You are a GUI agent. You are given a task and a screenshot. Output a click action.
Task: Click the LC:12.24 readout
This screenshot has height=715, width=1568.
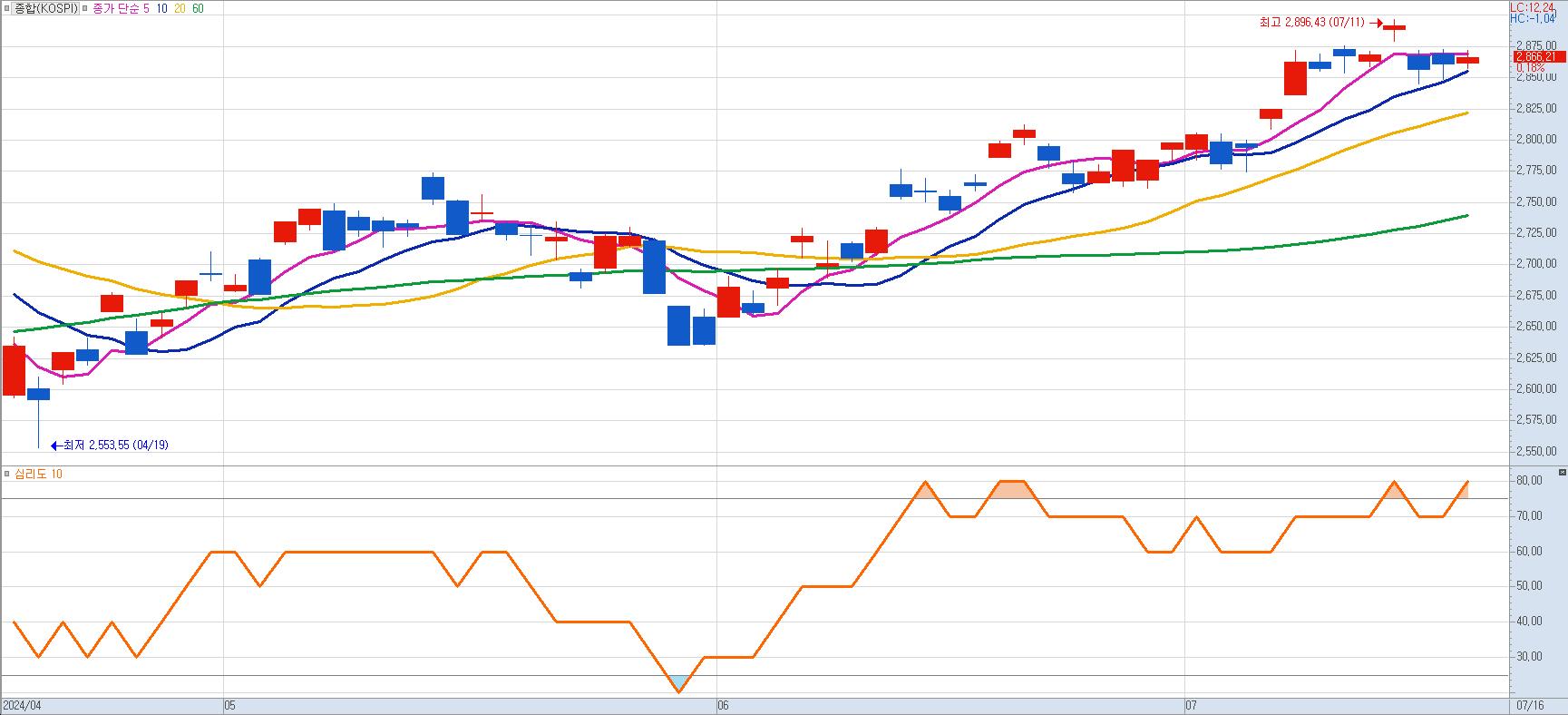(x=1531, y=6)
